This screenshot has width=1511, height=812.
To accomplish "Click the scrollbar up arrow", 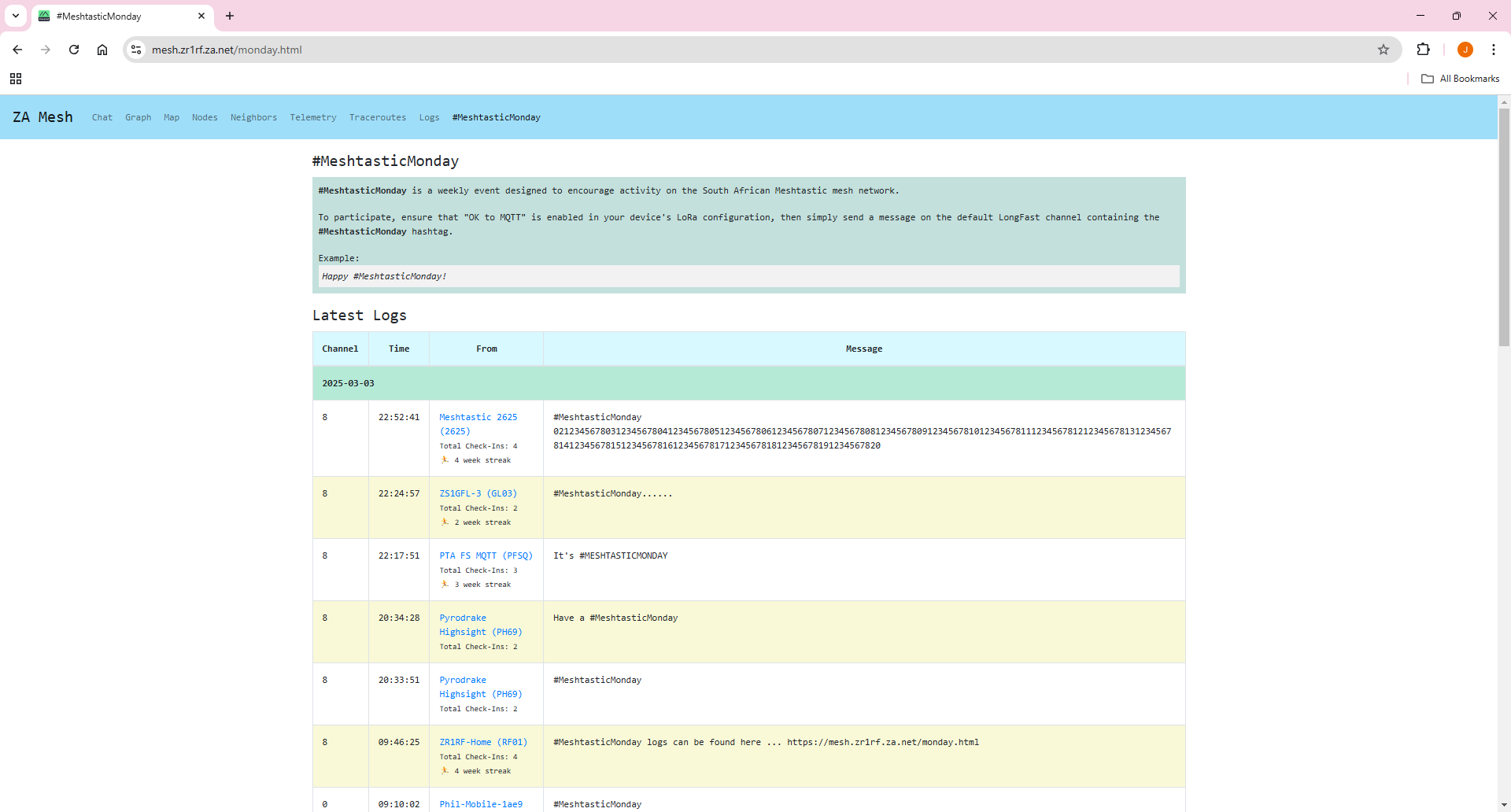I will click(1504, 101).
